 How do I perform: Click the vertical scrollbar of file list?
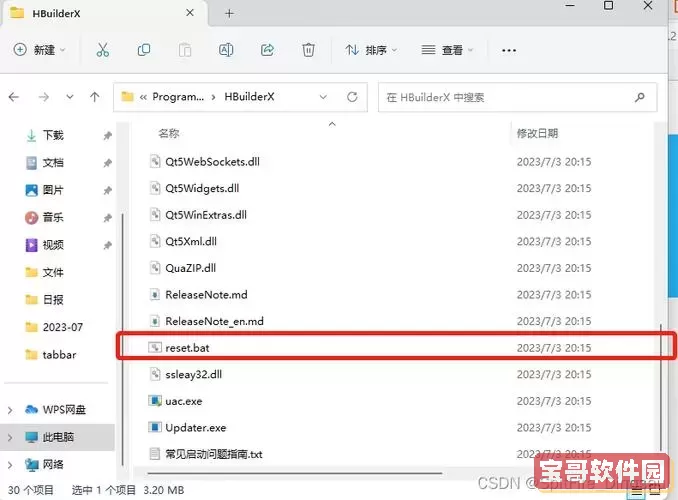pos(660,389)
